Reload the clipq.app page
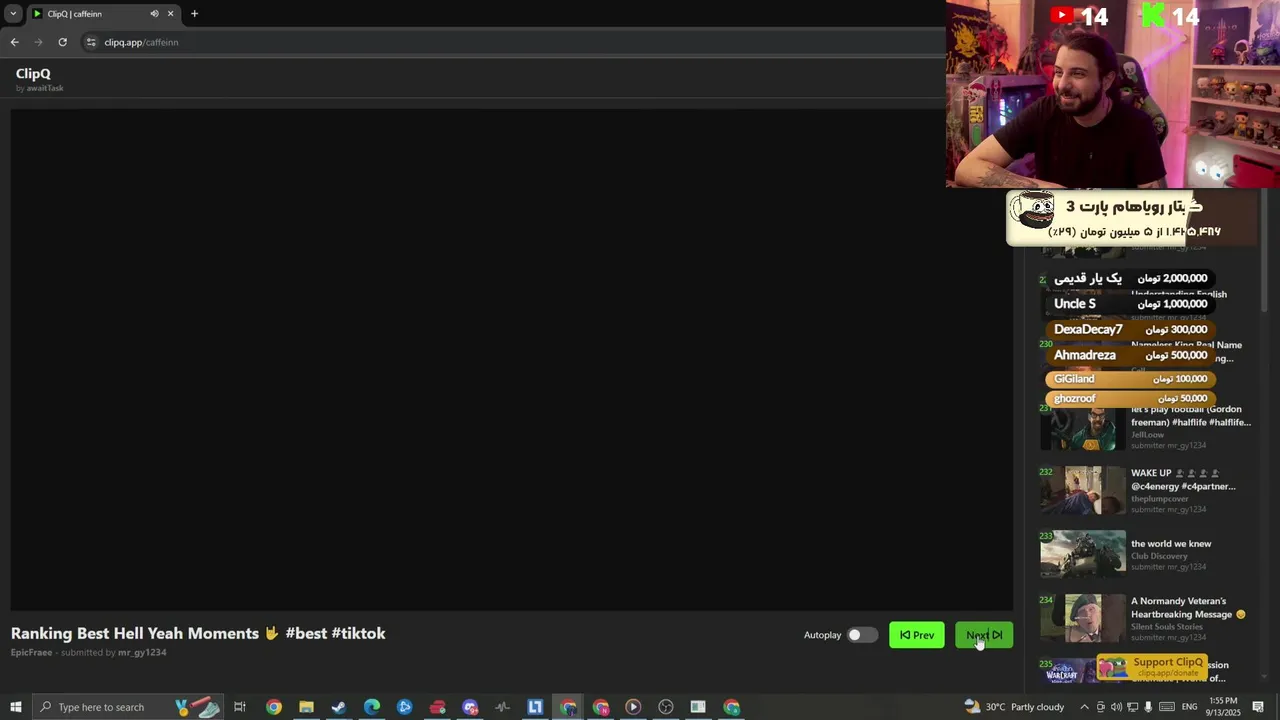The width and height of the screenshot is (1280, 720). [x=62, y=42]
